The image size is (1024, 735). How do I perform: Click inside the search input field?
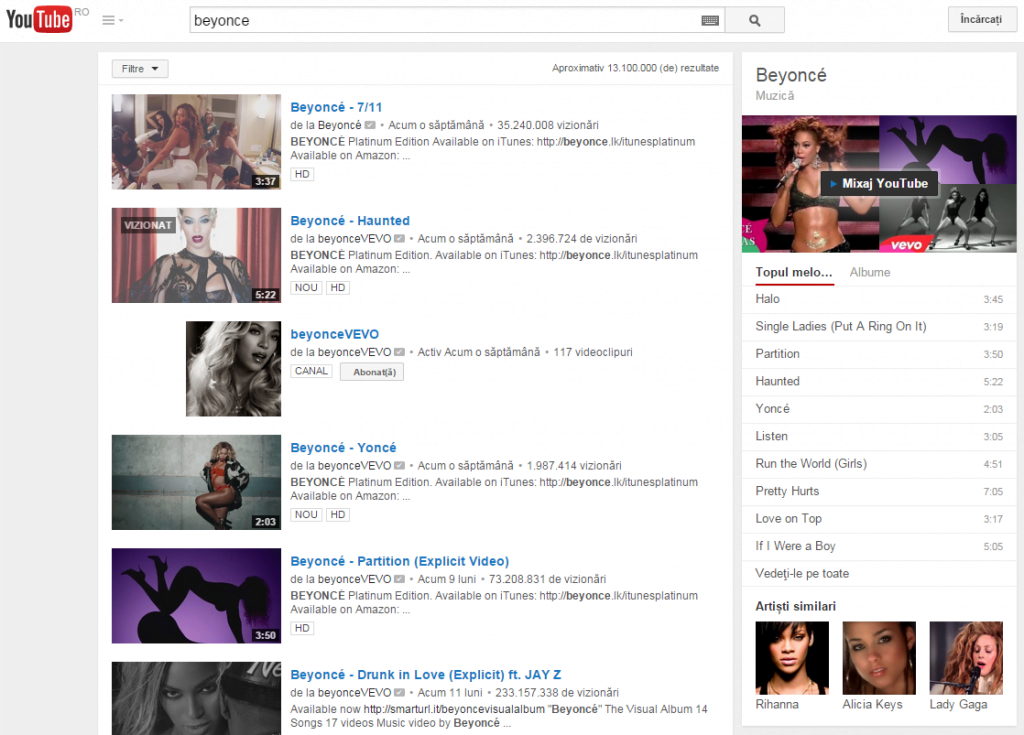[450, 19]
